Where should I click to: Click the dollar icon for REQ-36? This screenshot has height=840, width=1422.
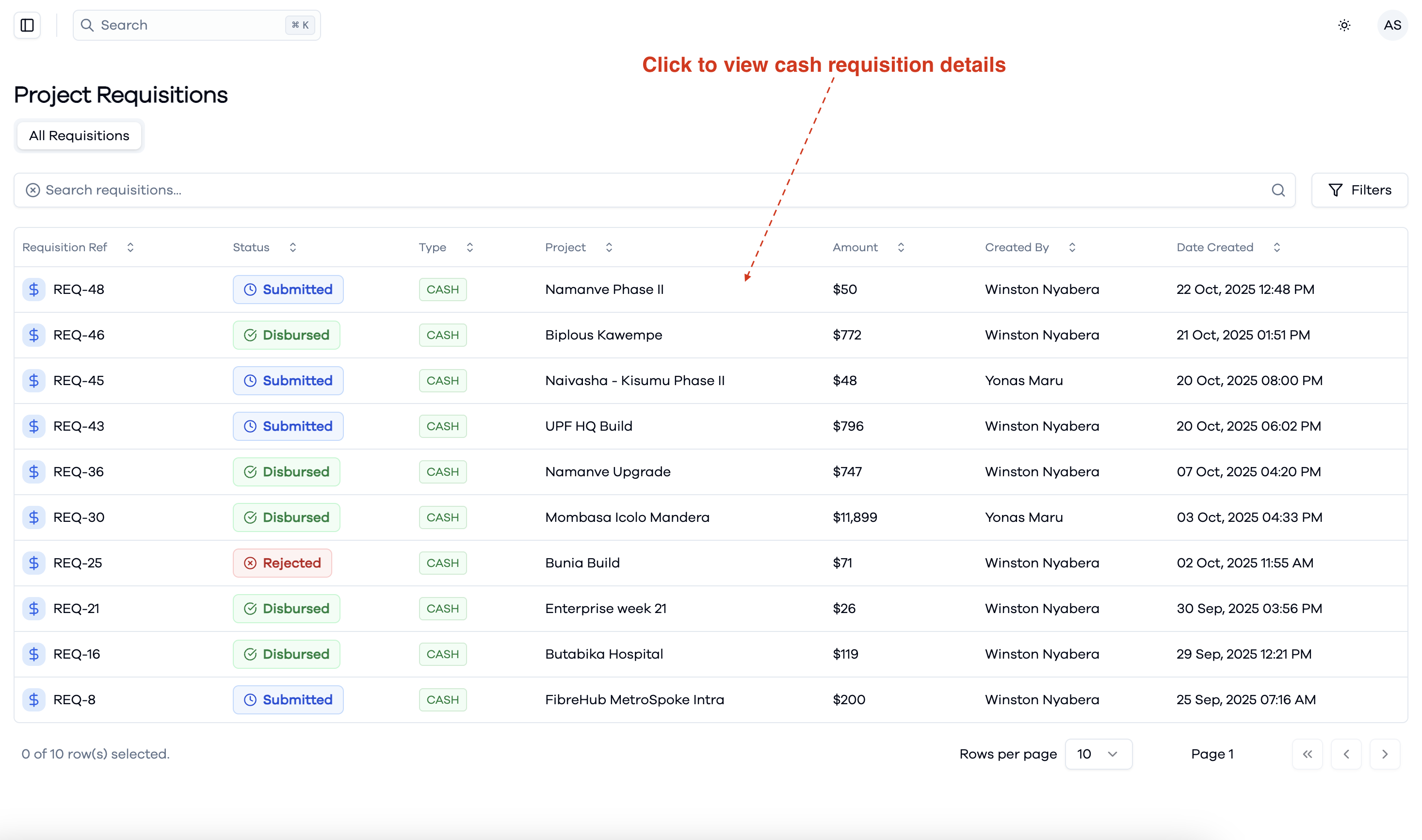pyautogui.click(x=34, y=471)
